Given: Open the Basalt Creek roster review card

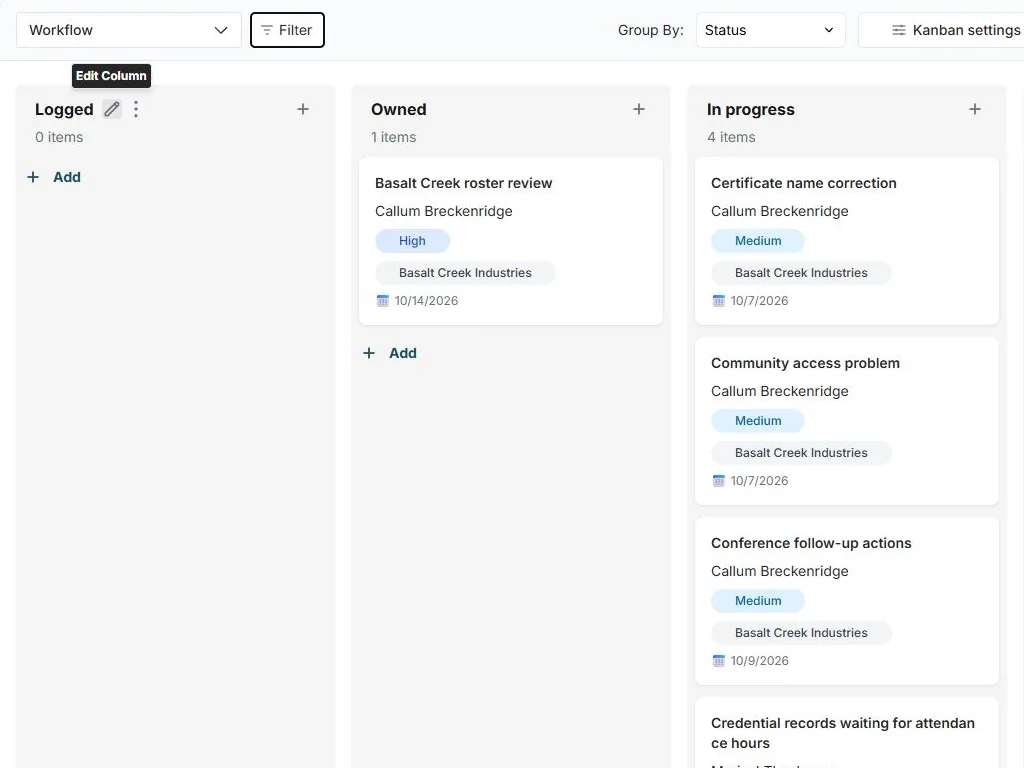Looking at the screenshot, I should [x=511, y=241].
